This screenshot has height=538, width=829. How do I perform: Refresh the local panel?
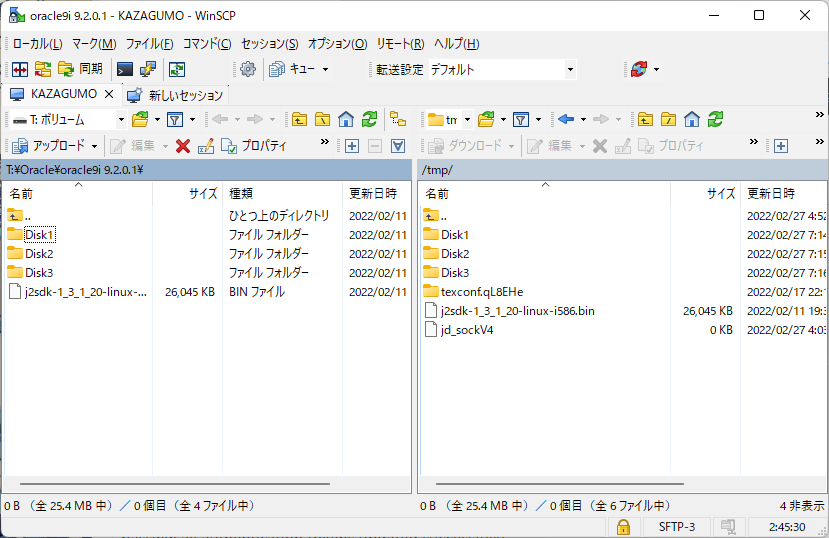pos(369,119)
